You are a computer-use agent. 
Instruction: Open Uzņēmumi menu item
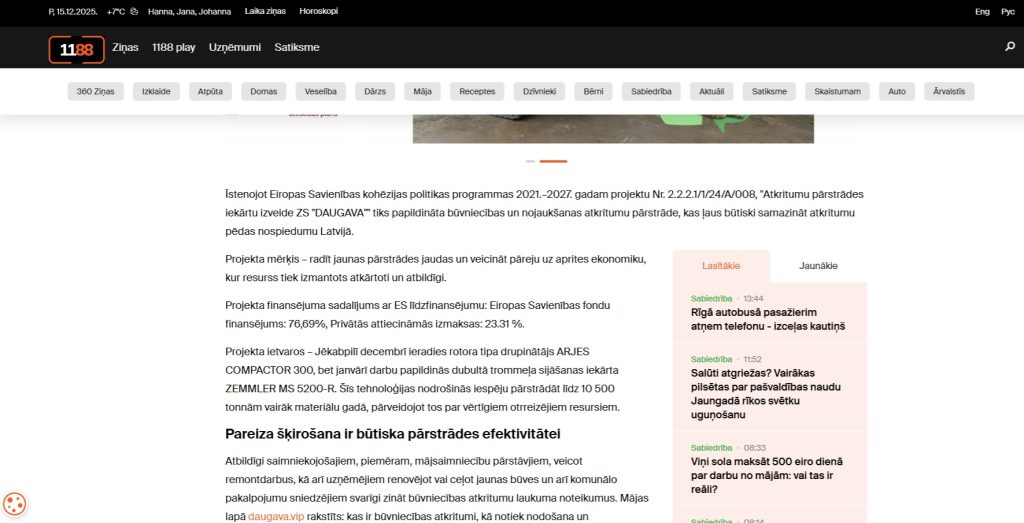[235, 47]
